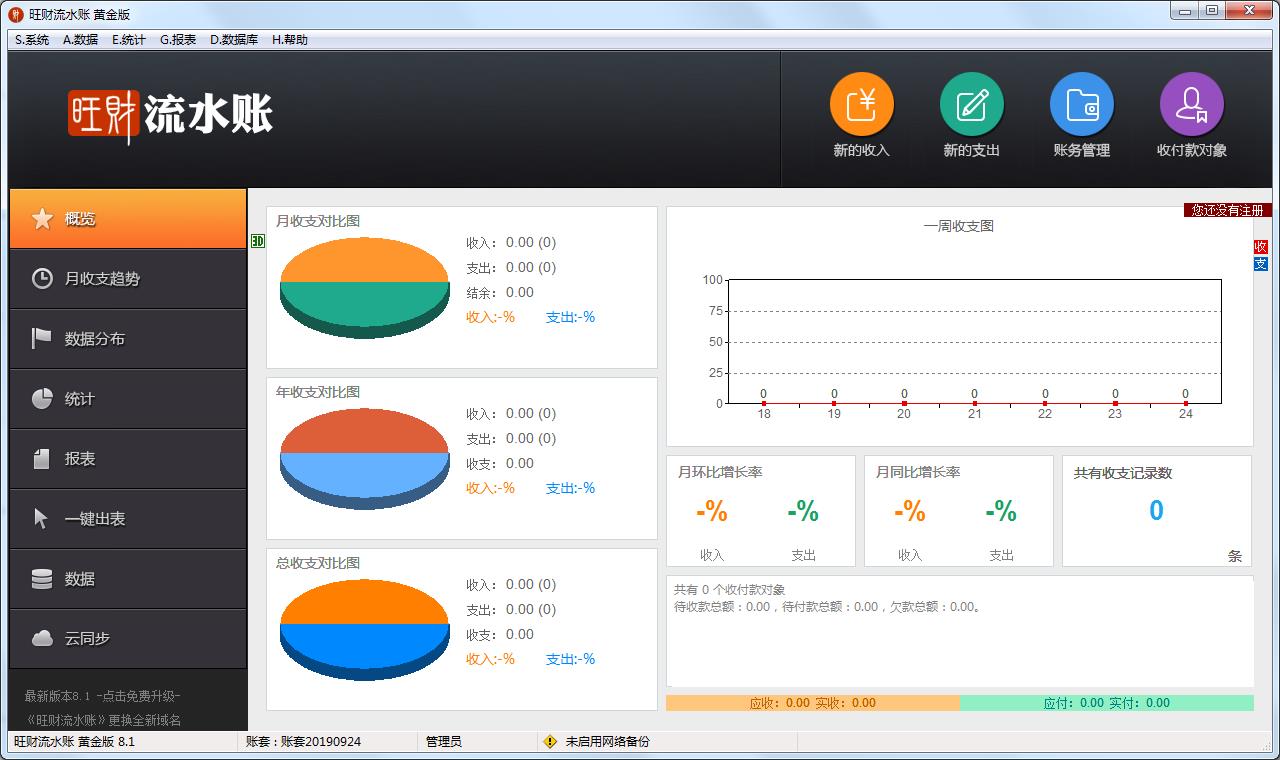1280x760 pixels.
Task: Click the 旺财流水账 logo
Action: click(170, 115)
